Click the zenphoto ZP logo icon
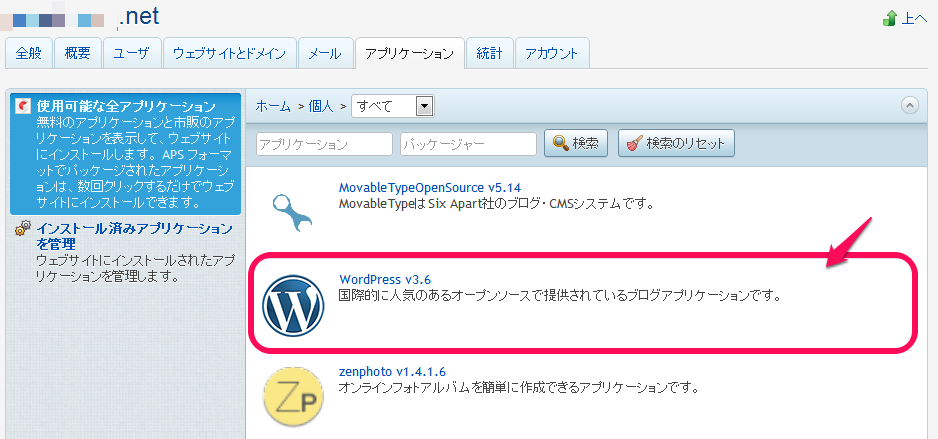 click(x=293, y=397)
